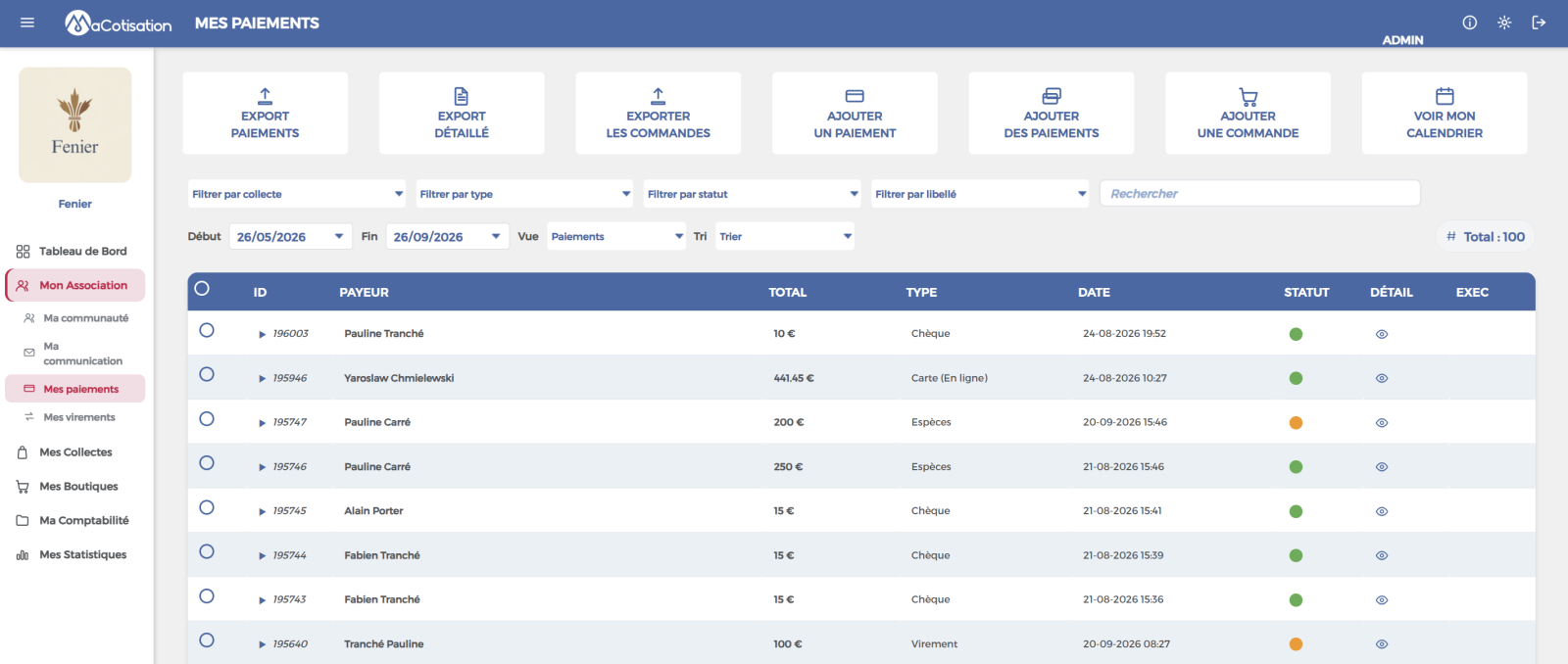Screen dimensions: 1568x664
Task: Click the Mes virements transfer arrows icon
Action: tap(29, 417)
